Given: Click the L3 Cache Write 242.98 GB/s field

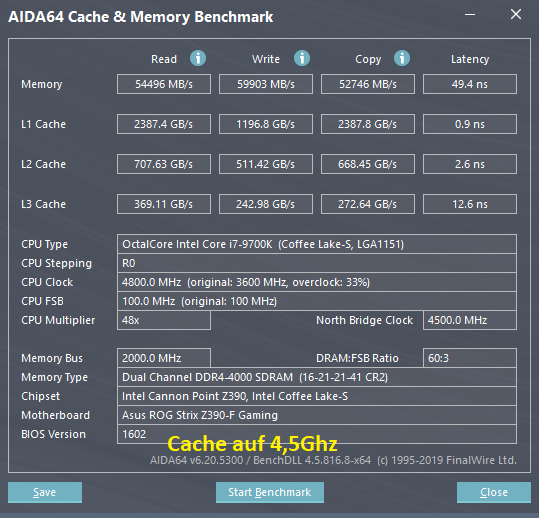Looking at the screenshot, I should 266,204.
